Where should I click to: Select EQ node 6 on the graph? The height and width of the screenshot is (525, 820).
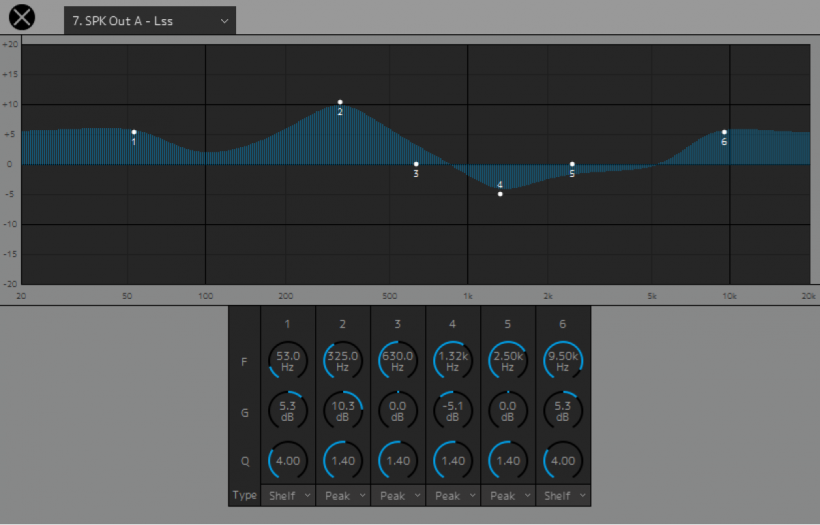coord(724,132)
